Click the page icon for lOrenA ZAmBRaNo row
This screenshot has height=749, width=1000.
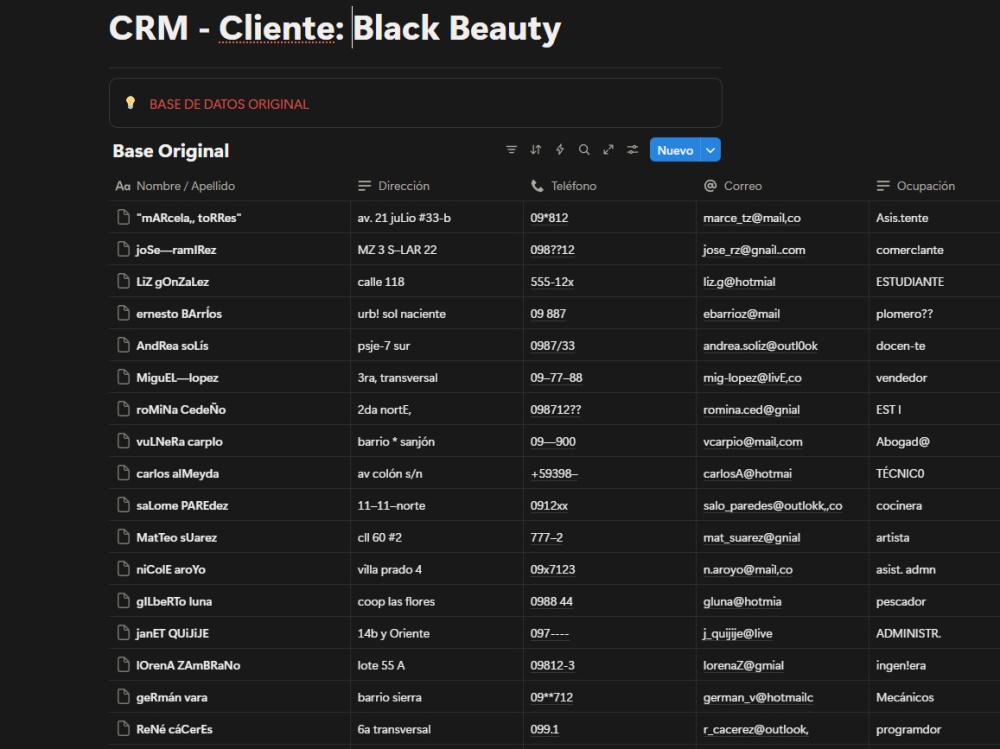pos(124,665)
